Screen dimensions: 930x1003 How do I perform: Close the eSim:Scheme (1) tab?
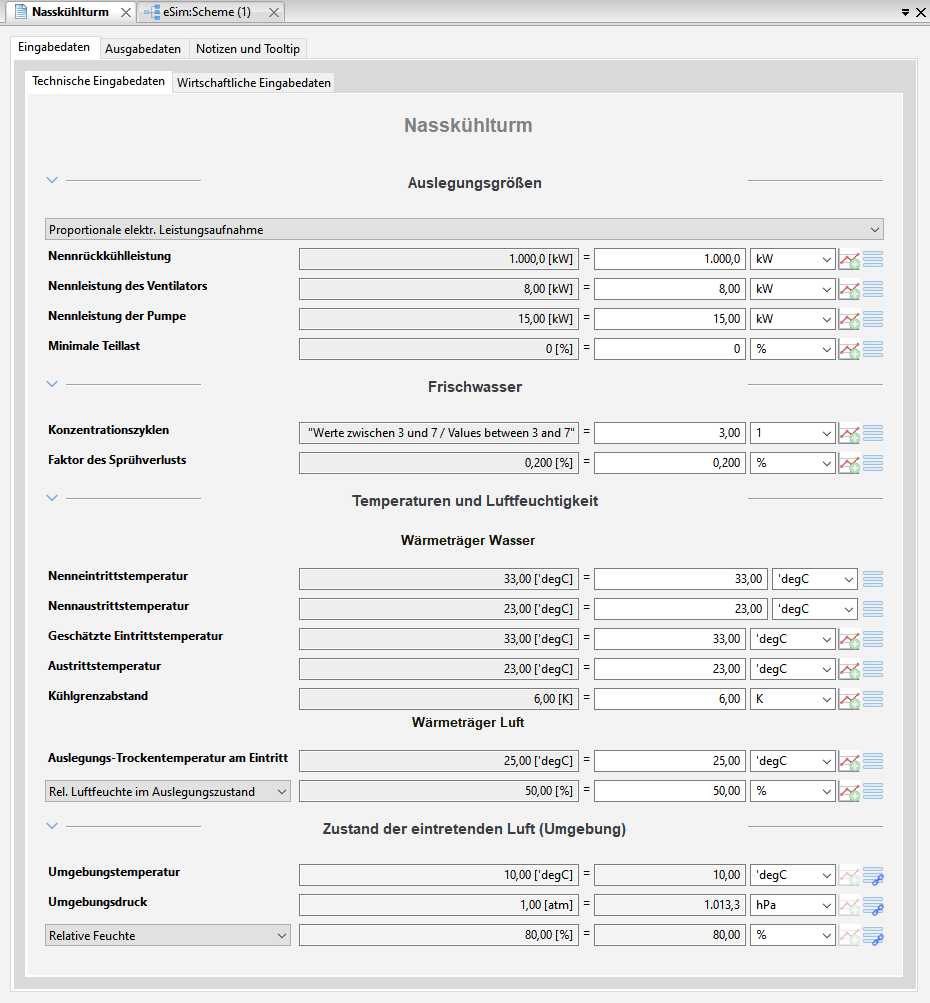tap(274, 13)
